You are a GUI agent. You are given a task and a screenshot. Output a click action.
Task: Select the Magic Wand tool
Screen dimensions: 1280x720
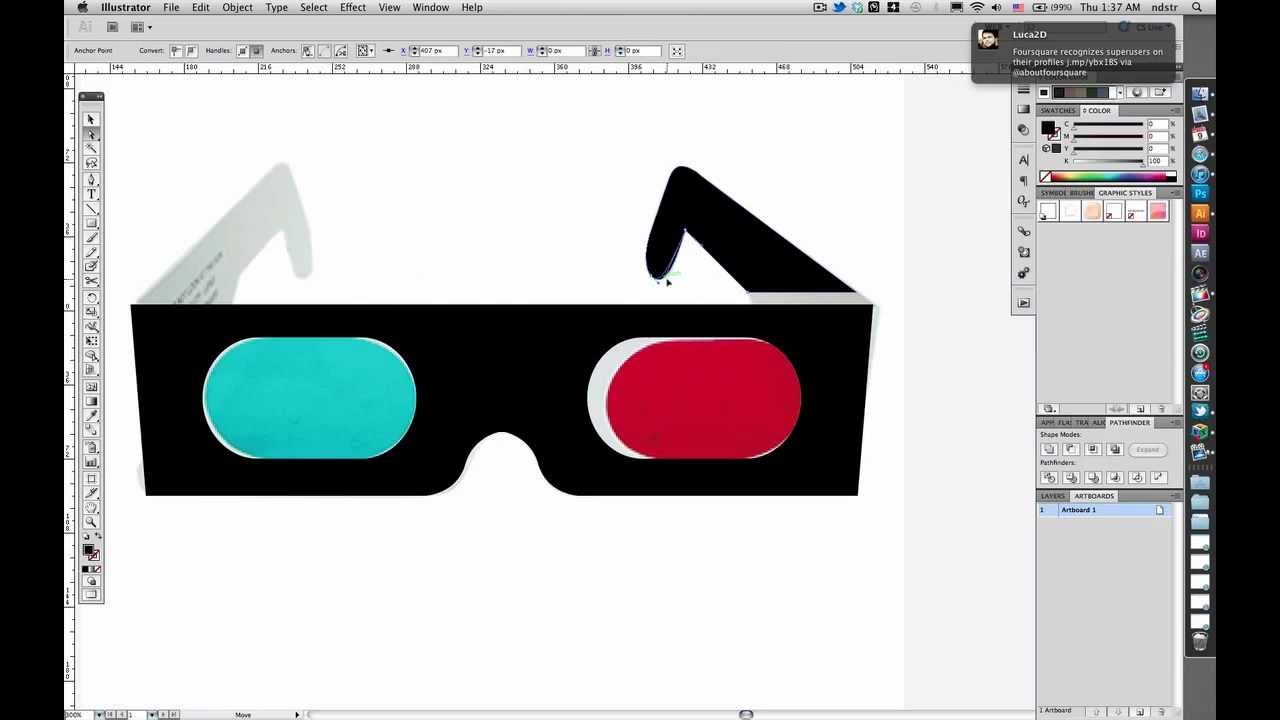(x=91, y=148)
